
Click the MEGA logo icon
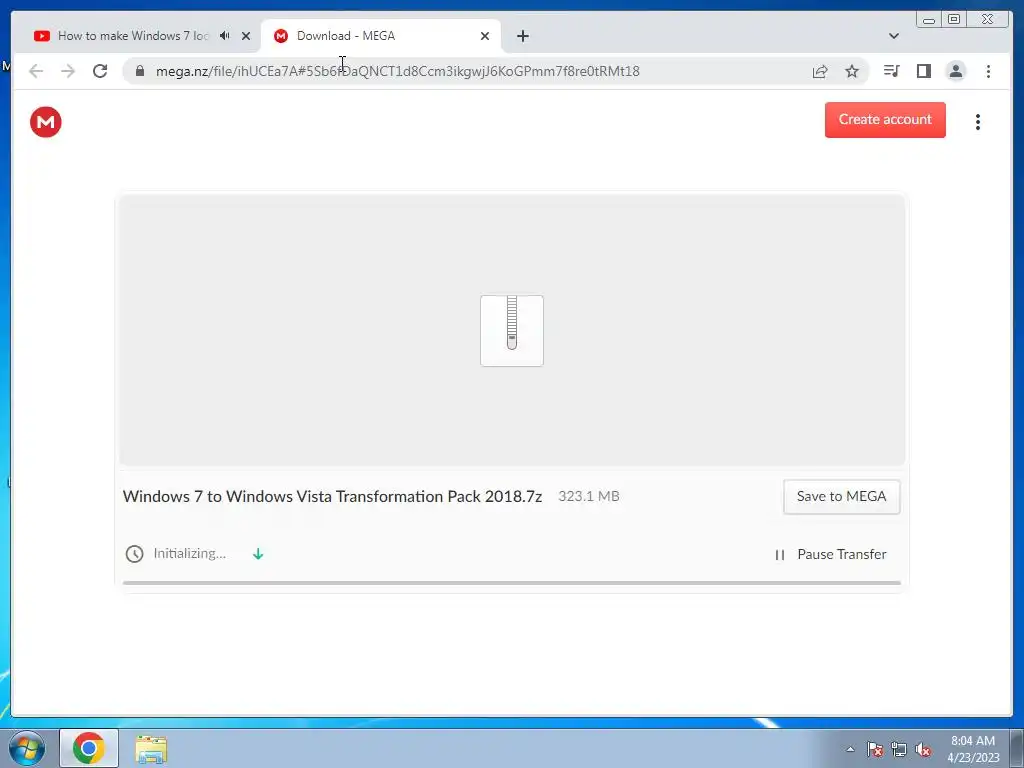(x=46, y=122)
